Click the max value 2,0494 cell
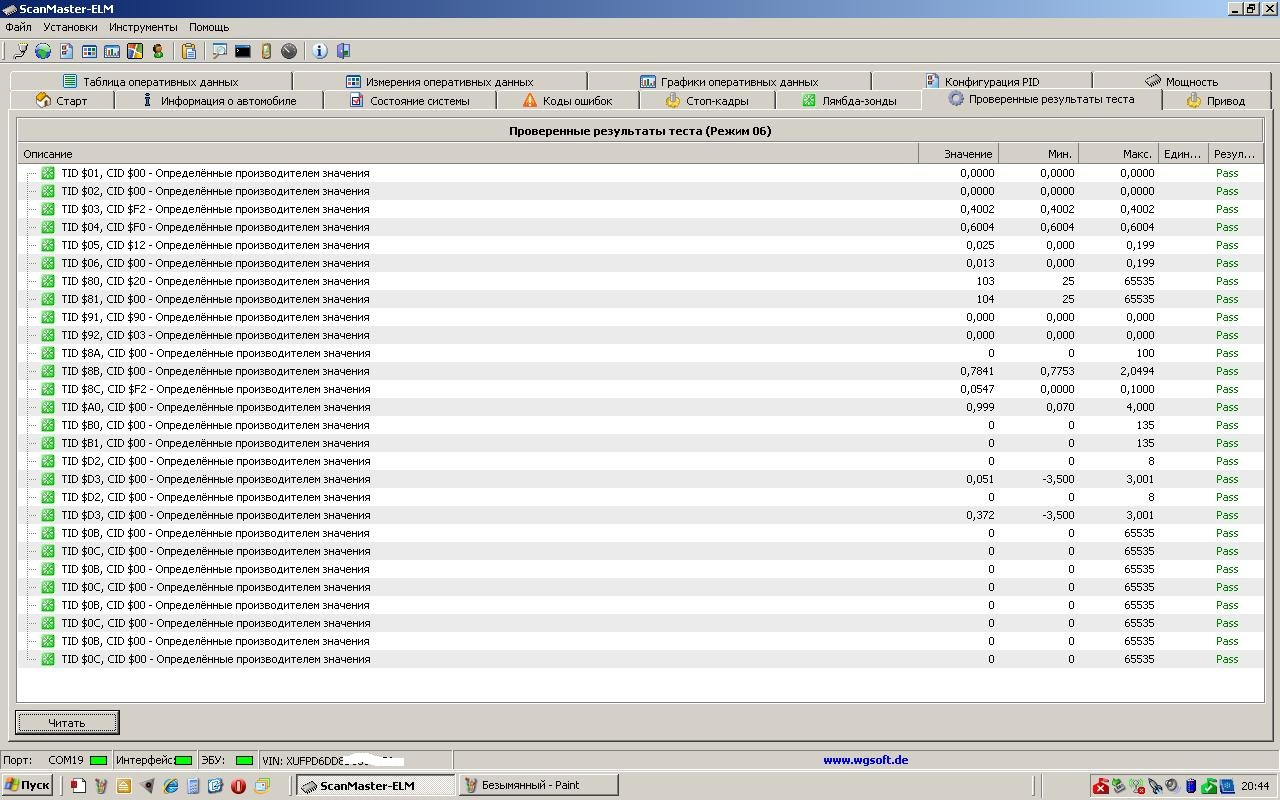 click(x=1137, y=371)
